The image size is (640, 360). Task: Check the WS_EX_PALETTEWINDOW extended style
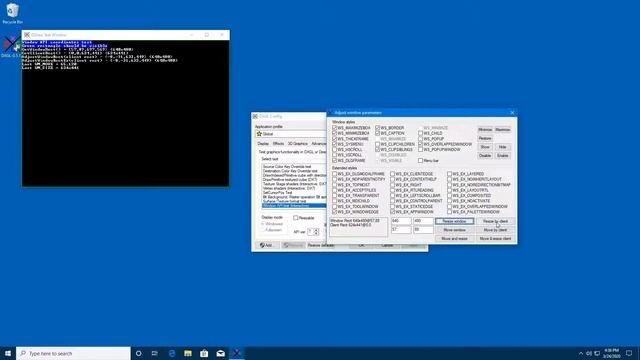pyautogui.click(x=473, y=212)
